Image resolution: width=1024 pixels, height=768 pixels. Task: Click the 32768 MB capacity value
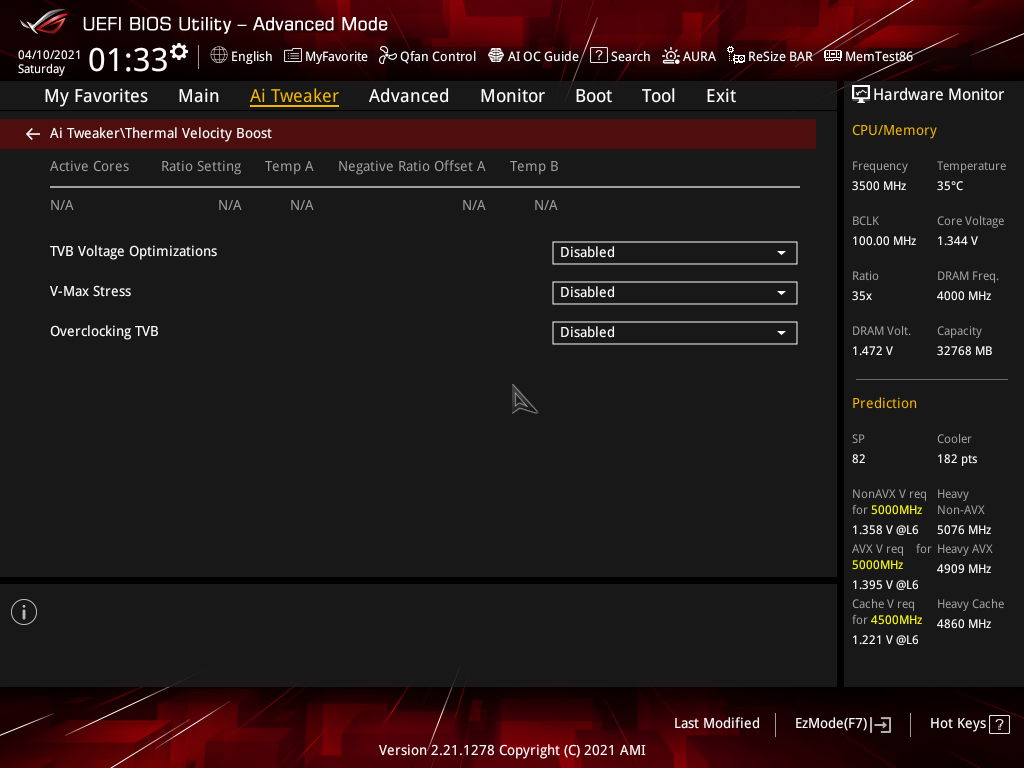(965, 351)
